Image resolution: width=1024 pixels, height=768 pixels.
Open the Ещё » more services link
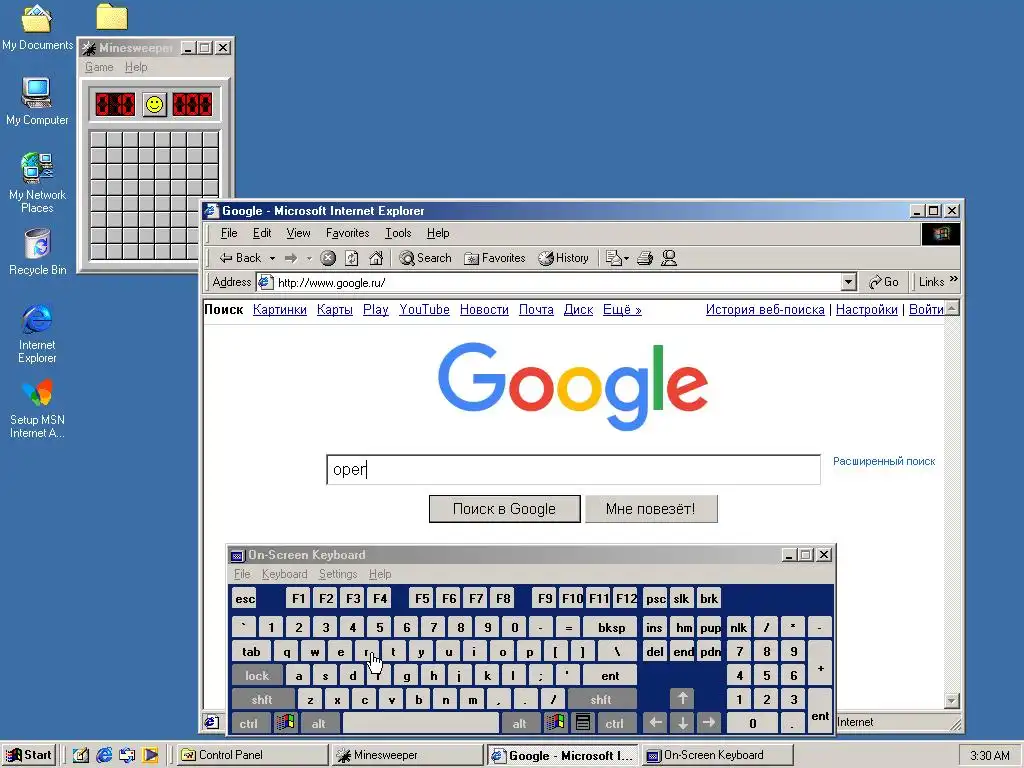pos(622,310)
